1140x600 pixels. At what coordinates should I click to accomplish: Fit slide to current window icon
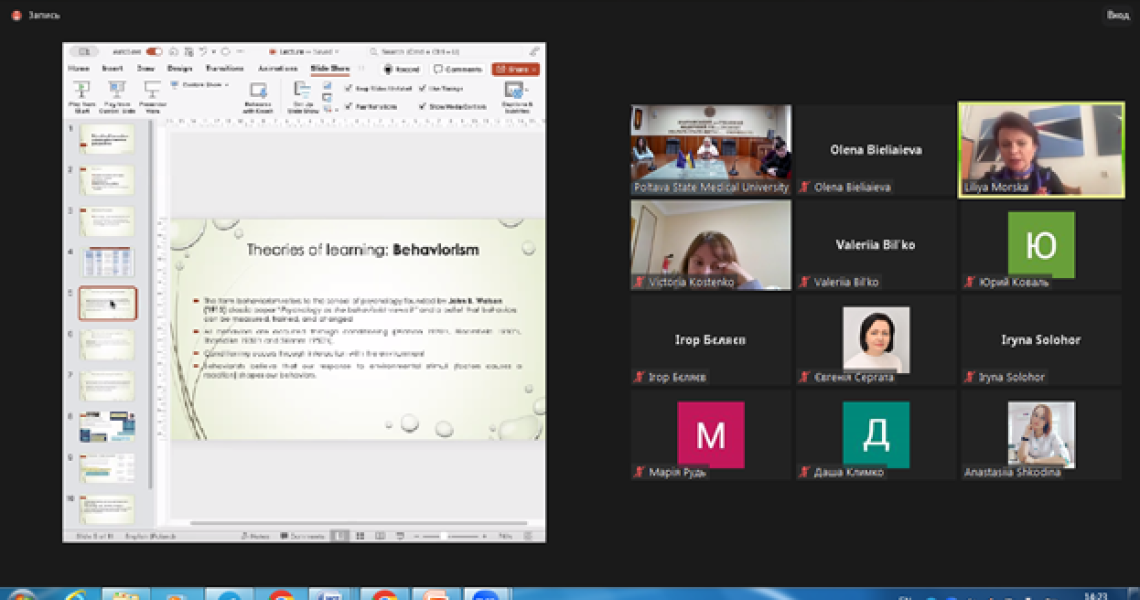[x=529, y=536]
